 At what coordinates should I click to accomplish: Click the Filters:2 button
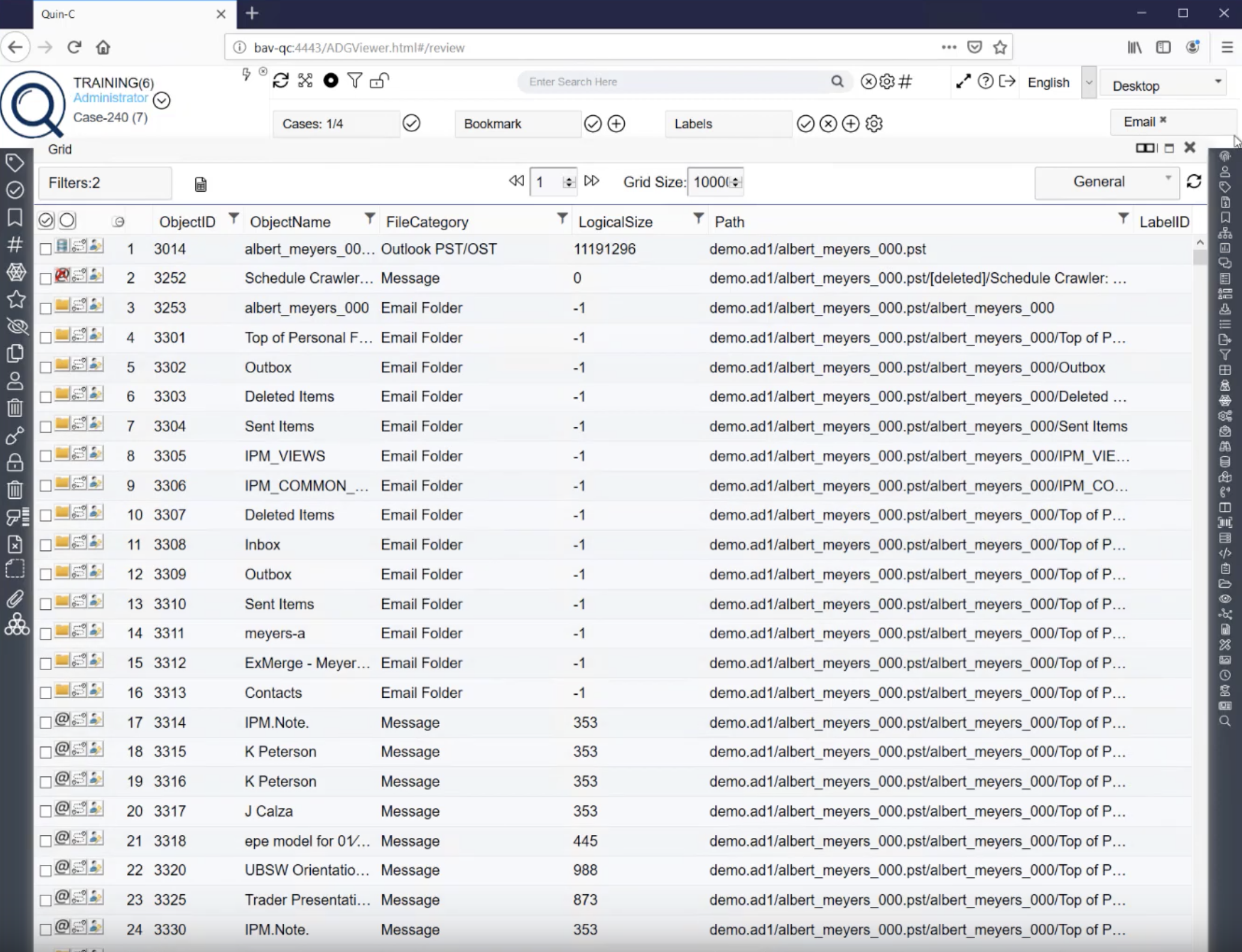coord(105,183)
